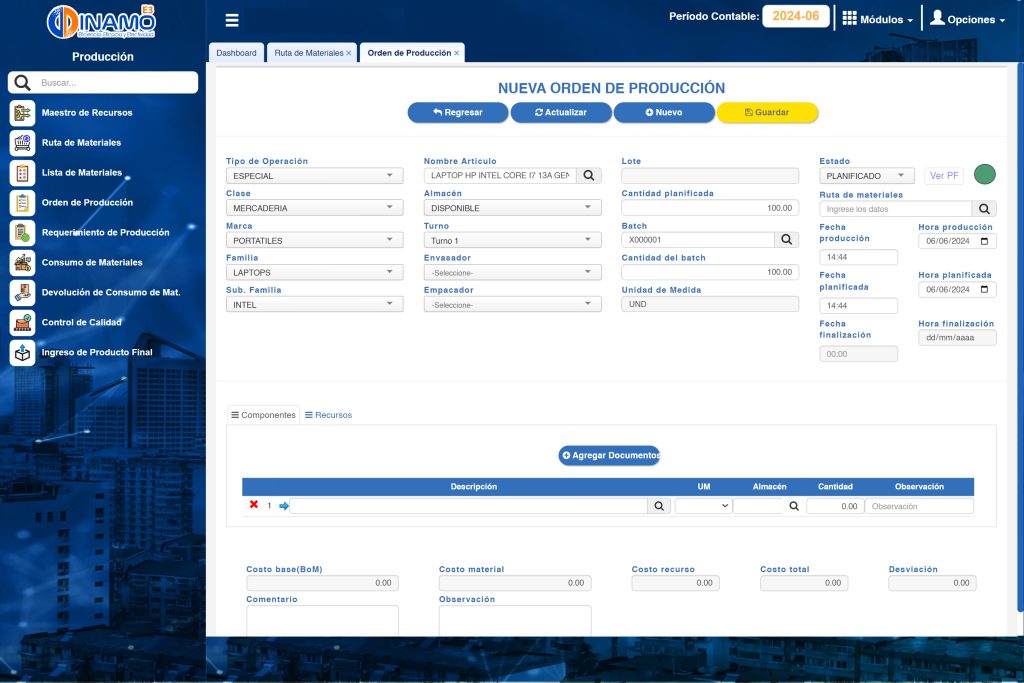1024x683 pixels.
Task: Open Maestro de Recursos sidebar icon
Action: (x=22, y=113)
